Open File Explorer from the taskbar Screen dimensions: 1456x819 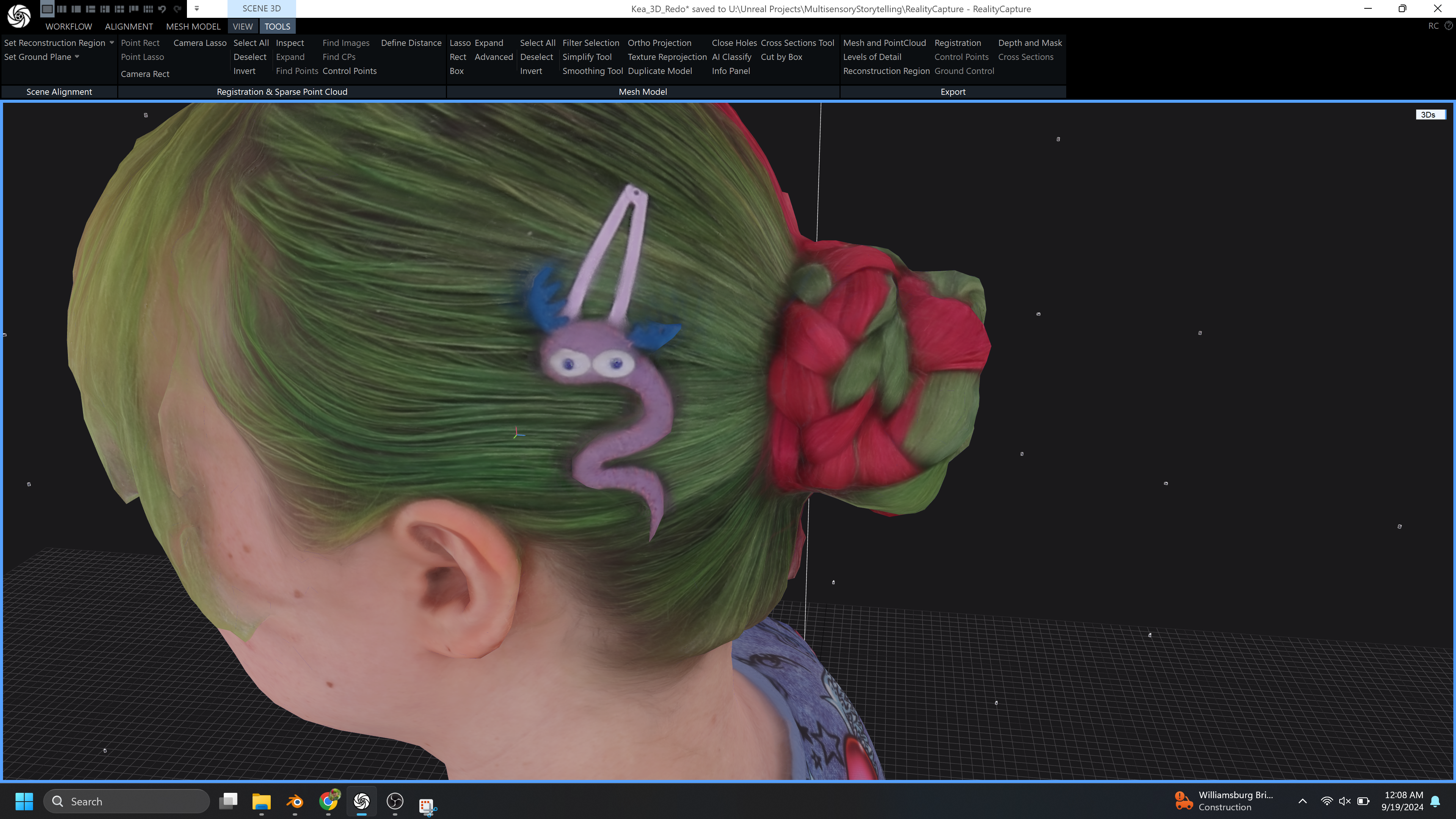click(261, 802)
